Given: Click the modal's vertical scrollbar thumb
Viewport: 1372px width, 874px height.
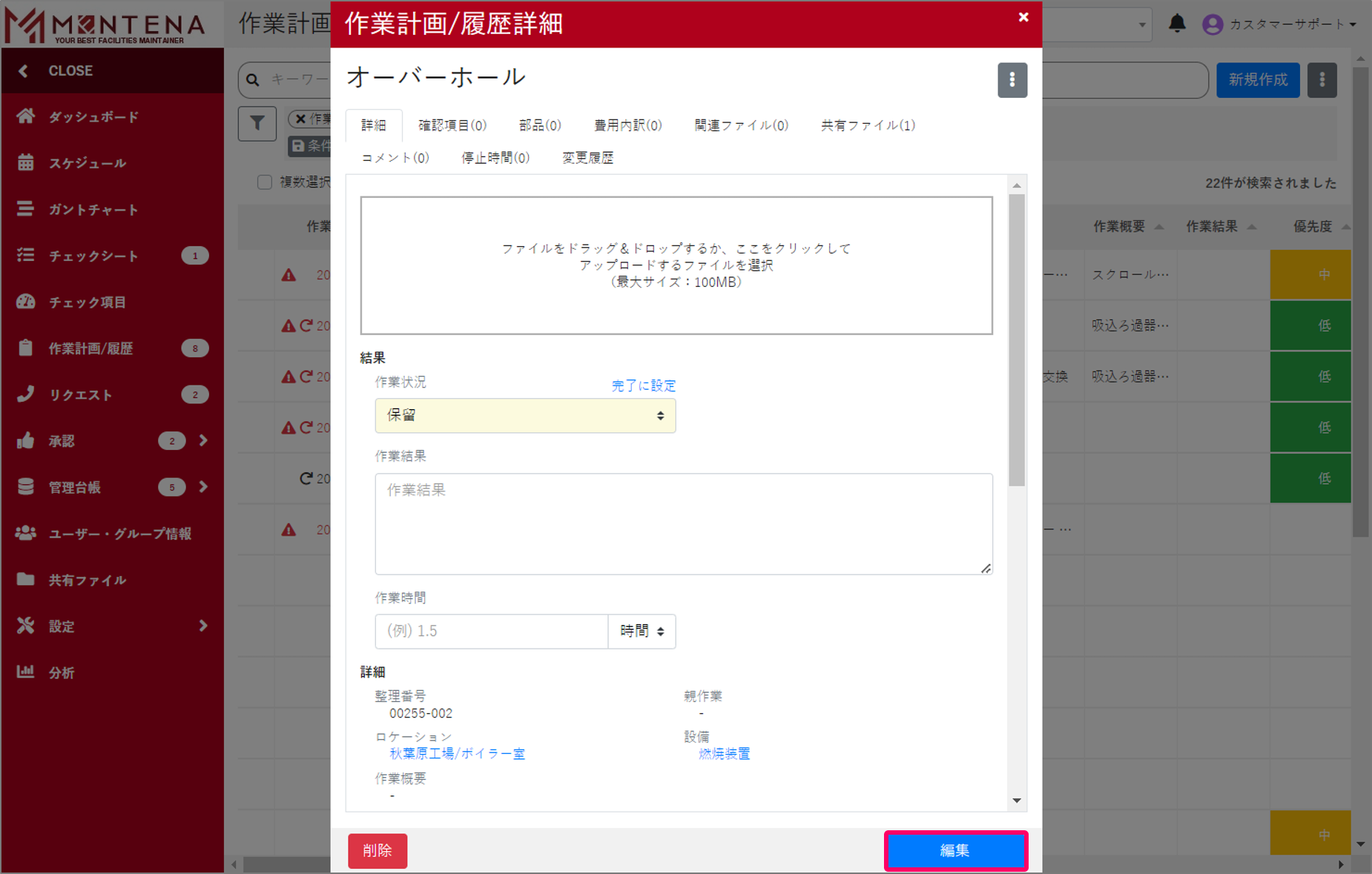Looking at the screenshot, I should click(1017, 340).
